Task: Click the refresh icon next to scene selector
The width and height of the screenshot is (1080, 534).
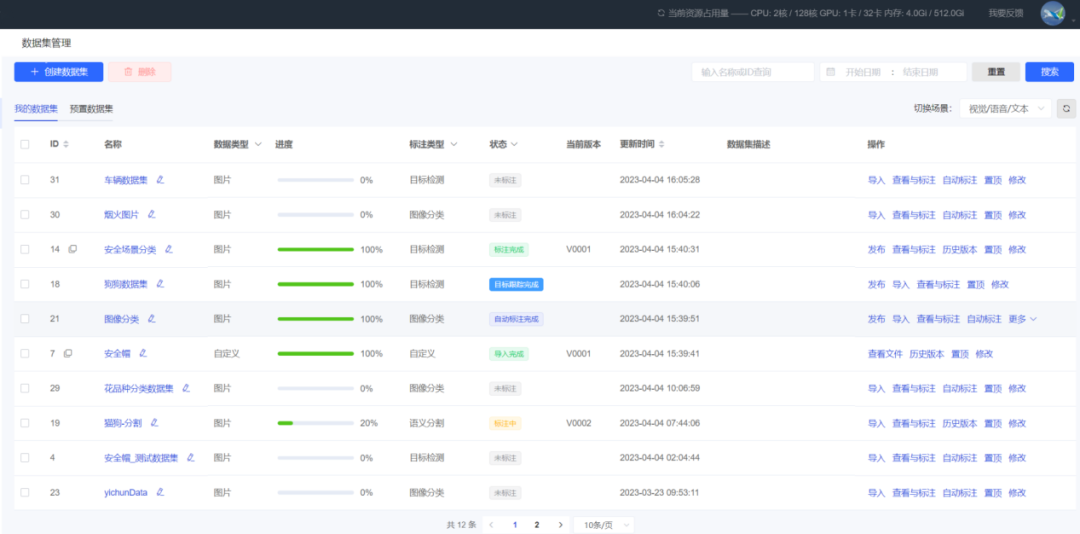Action: pos(1066,108)
